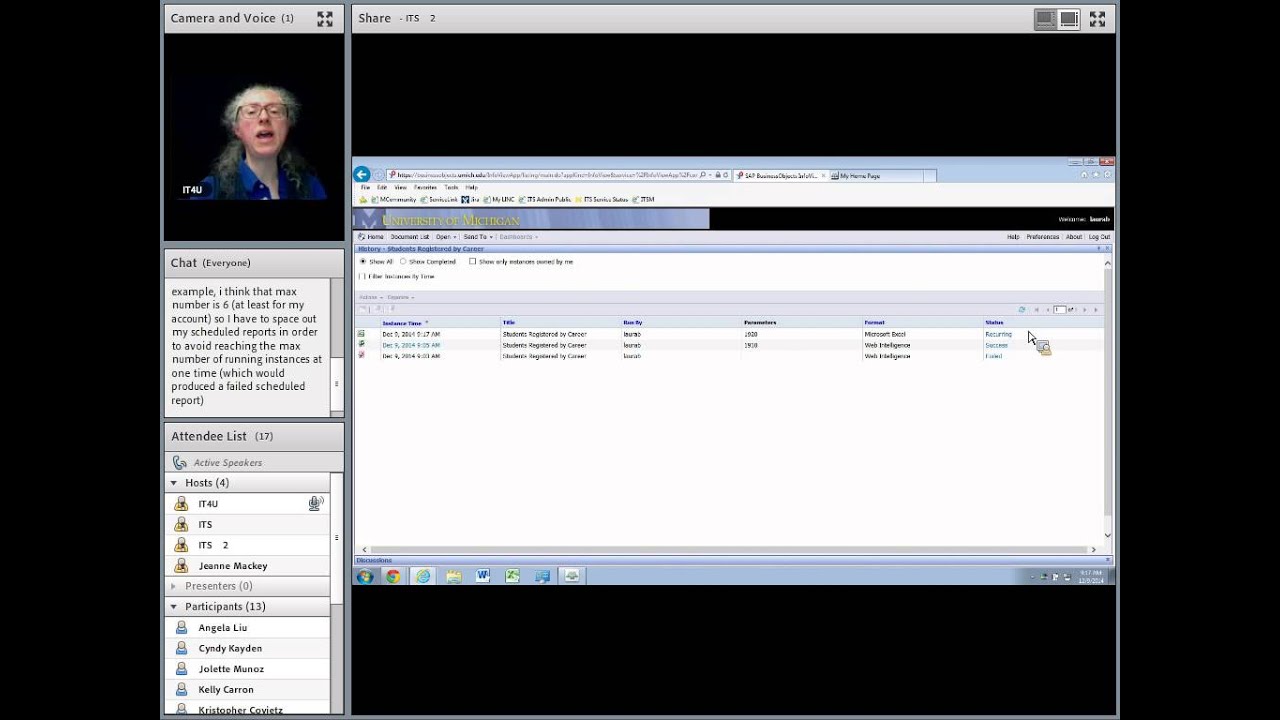Select the Show All radio button
1280x720 pixels.
coord(363,261)
